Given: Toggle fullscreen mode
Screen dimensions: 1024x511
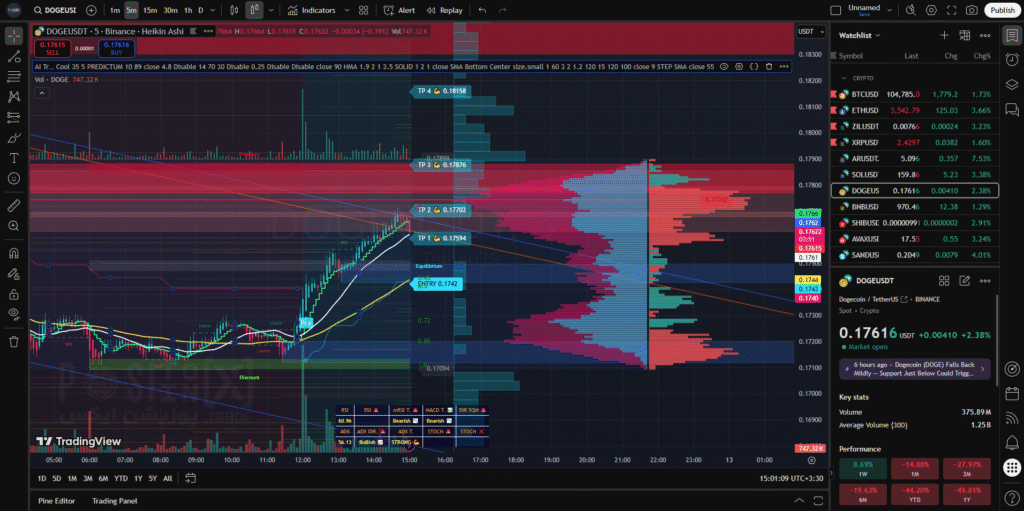Looking at the screenshot, I should [952, 10].
